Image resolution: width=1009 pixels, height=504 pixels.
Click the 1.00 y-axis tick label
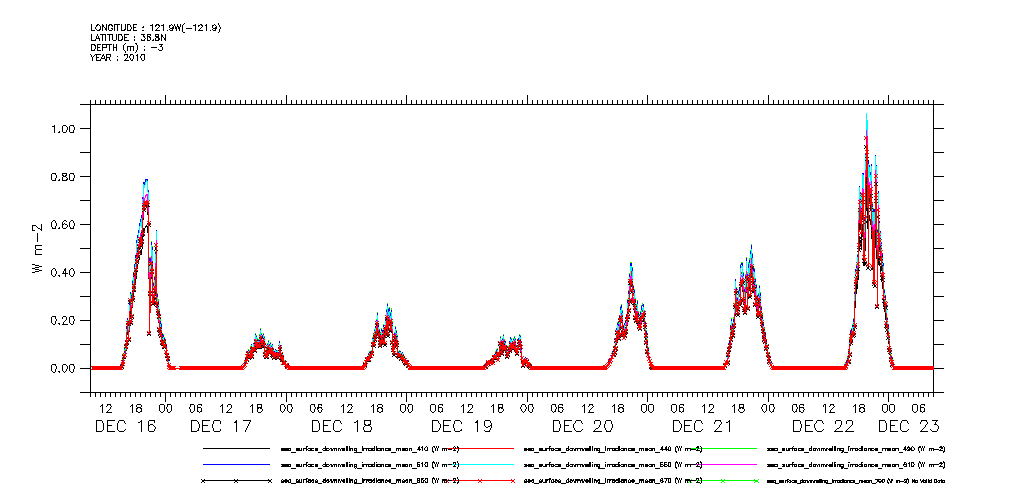coord(65,129)
